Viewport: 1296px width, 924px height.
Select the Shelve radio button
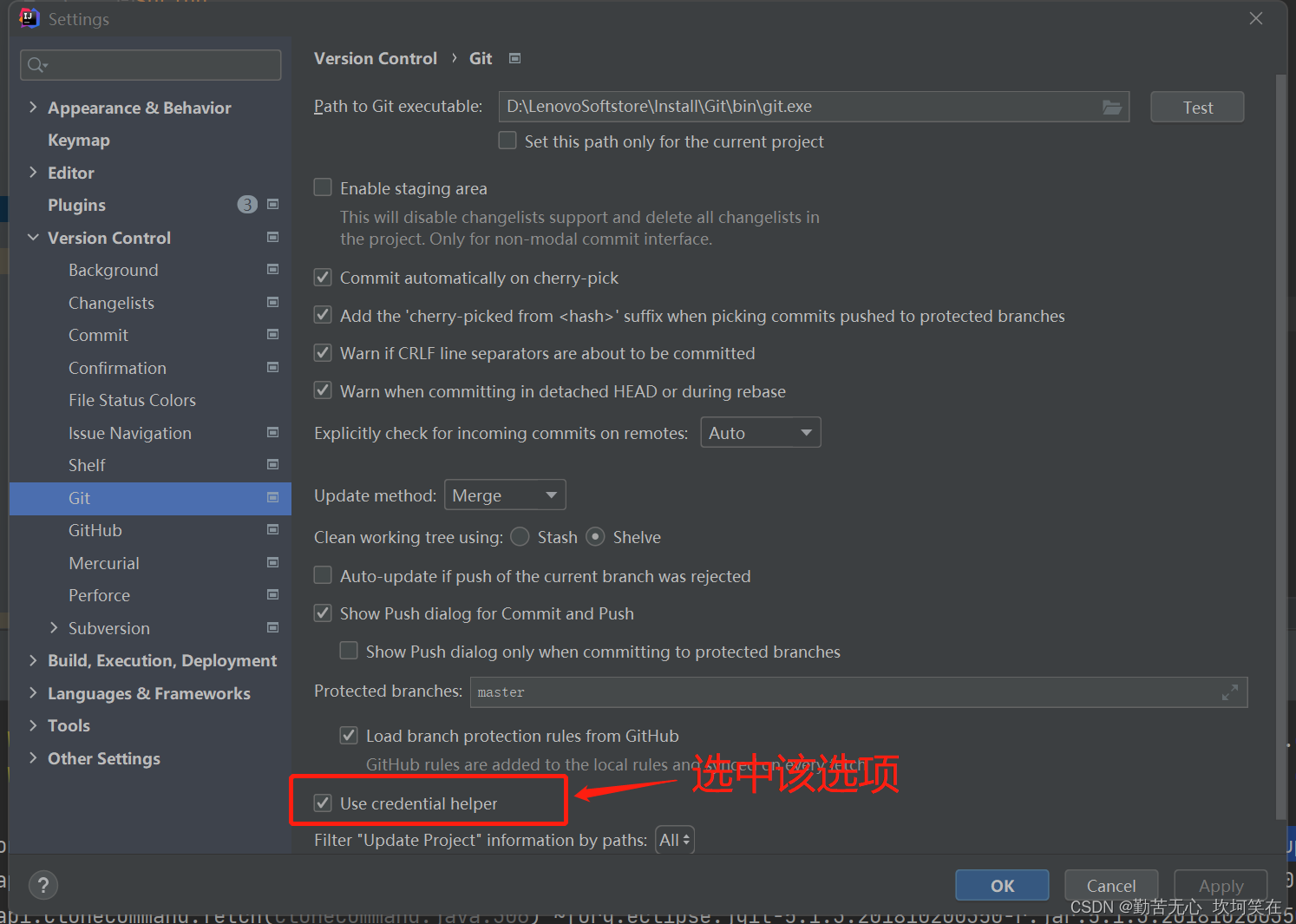coord(595,537)
